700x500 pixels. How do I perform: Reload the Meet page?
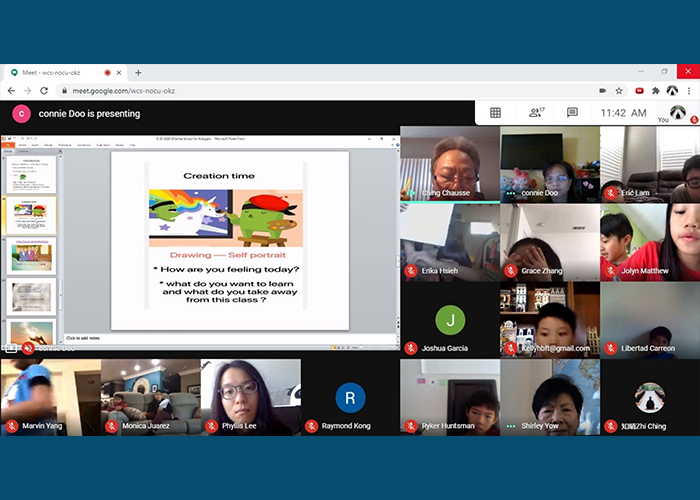tap(44, 91)
